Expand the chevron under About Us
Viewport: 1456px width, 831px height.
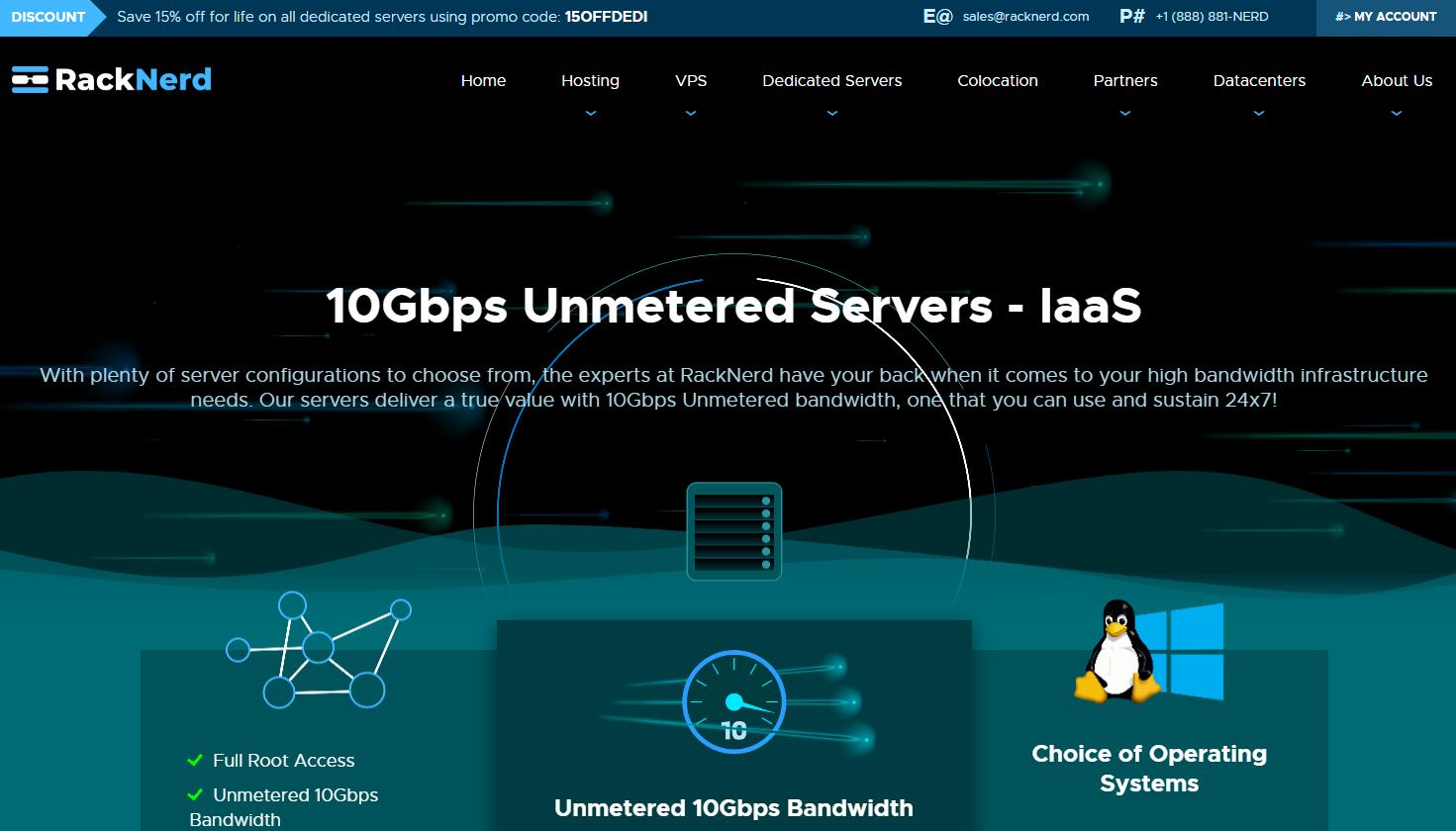pyautogui.click(x=1397, y=114)
